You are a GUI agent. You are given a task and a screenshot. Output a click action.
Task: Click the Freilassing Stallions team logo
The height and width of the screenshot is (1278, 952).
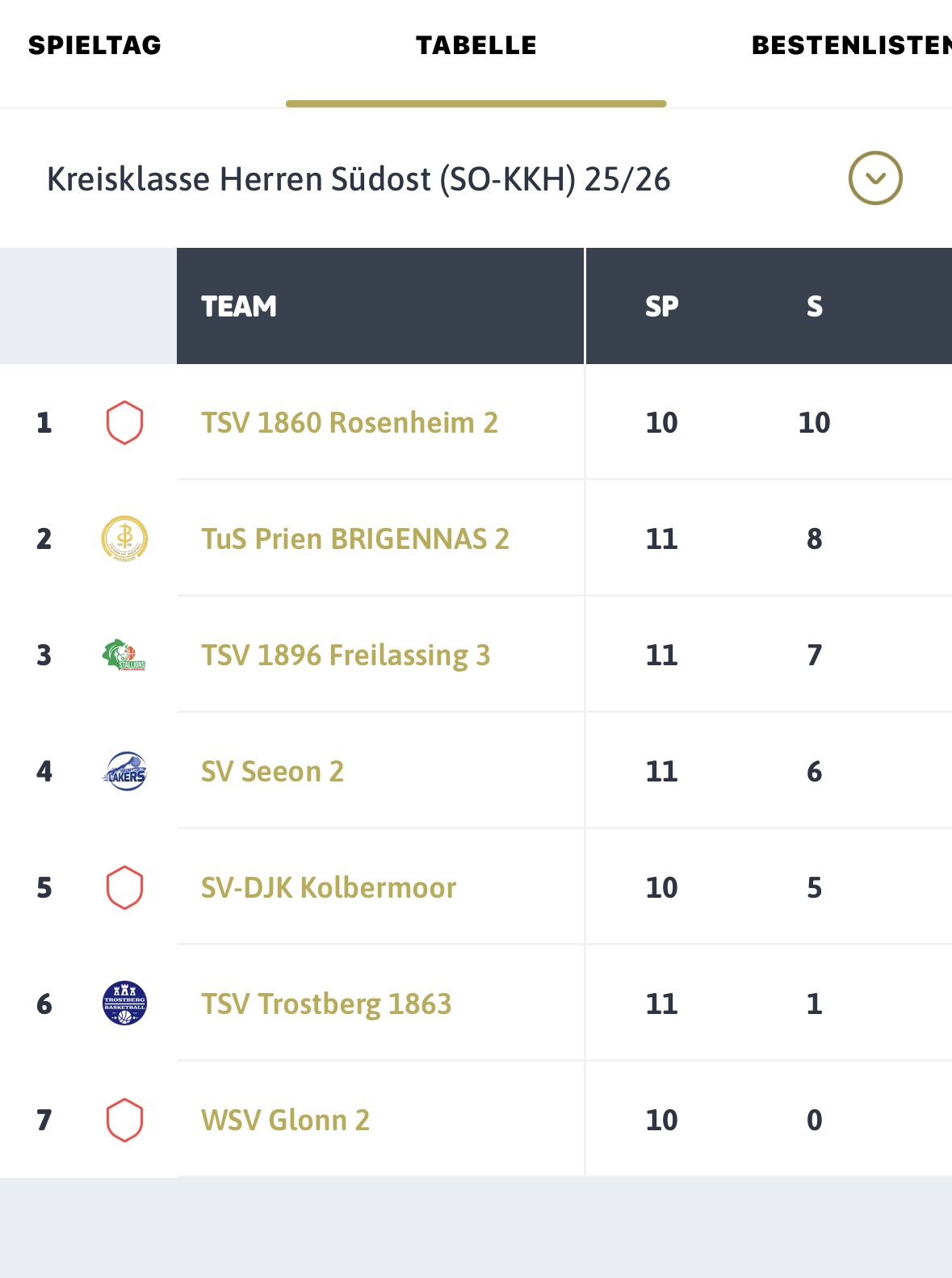click(x=124, y=655)
